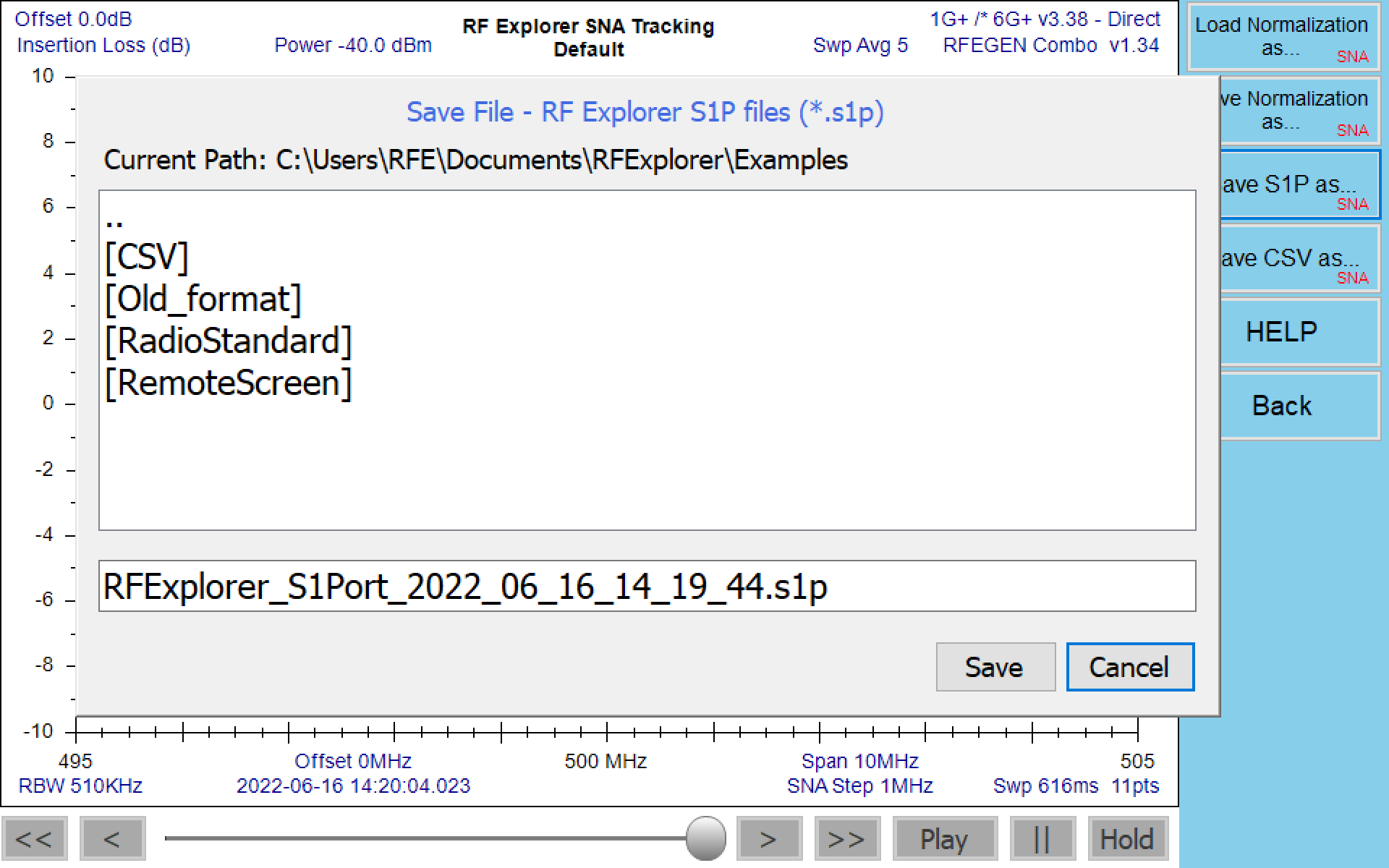Click the Current Path text
1389x868 pixels.
(475, 160)
